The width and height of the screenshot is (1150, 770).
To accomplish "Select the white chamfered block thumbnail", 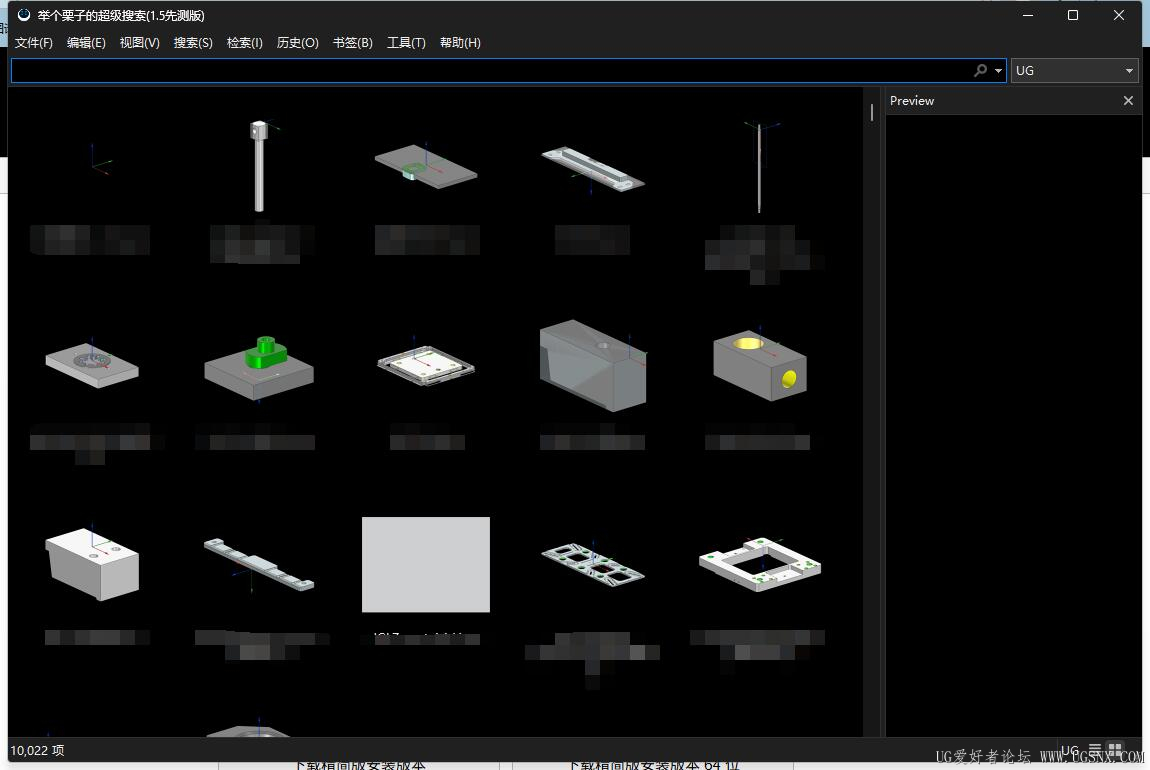I will tap(92, 563).
